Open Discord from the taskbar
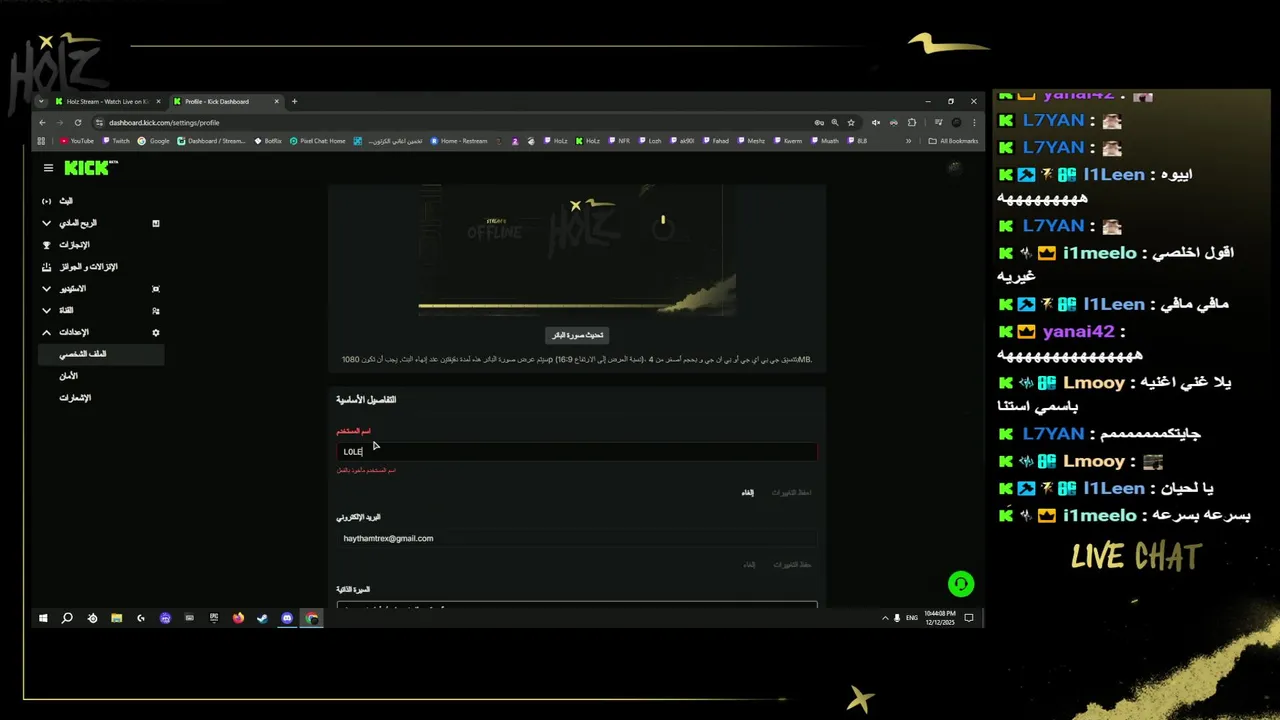The height and width of the screenshot is (720, 1280). 287,618
